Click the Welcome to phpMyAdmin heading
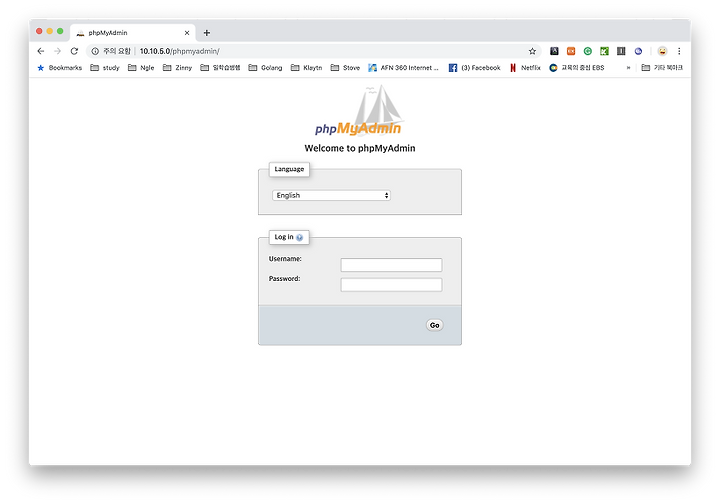720x504 pixels. pos(360,148)
